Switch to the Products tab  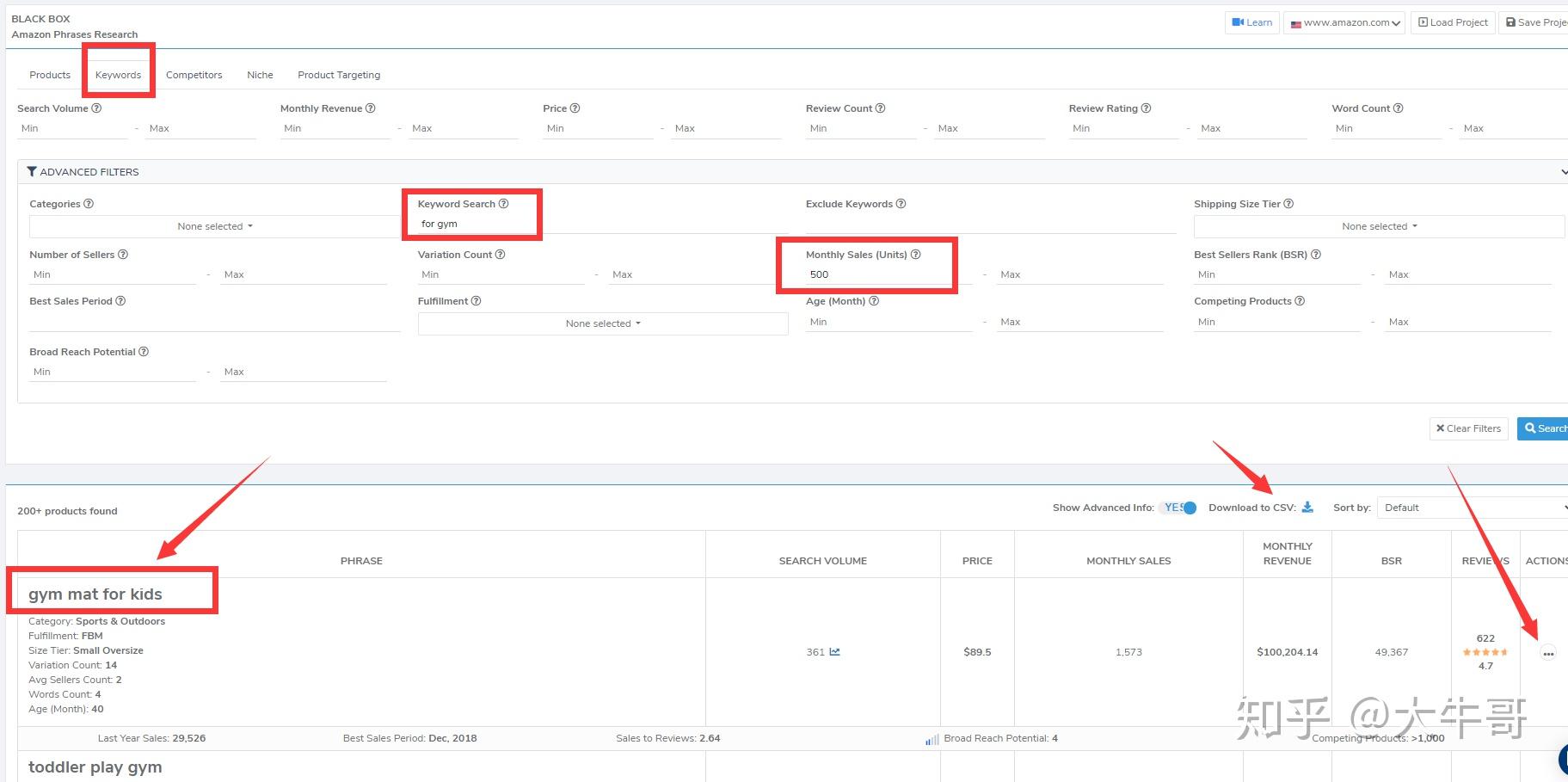point(50,75)
